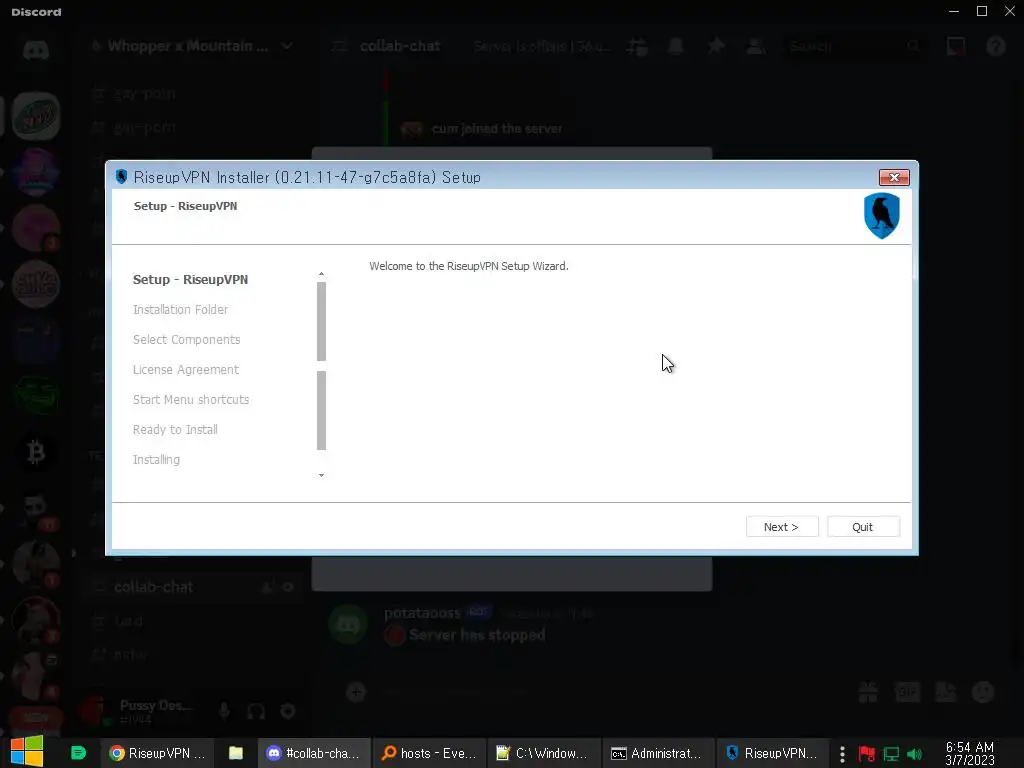Open the Windows Start menu
Viewport: 1024px width, 768px height.
pos(27,751)
